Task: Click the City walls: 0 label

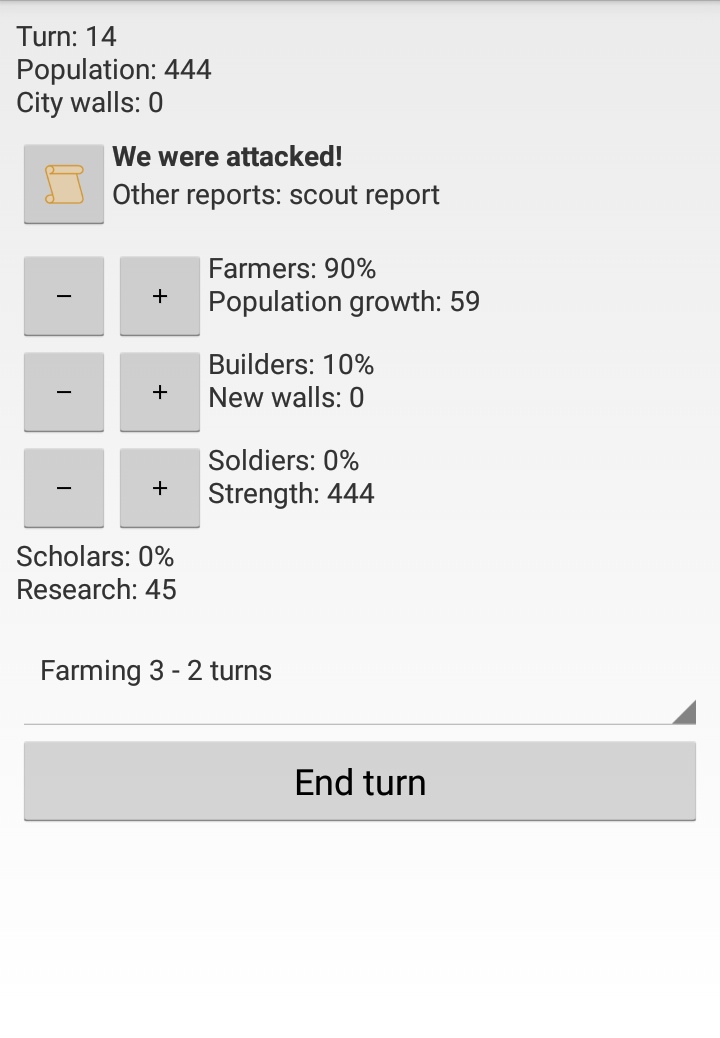Action: pos(90,103)
